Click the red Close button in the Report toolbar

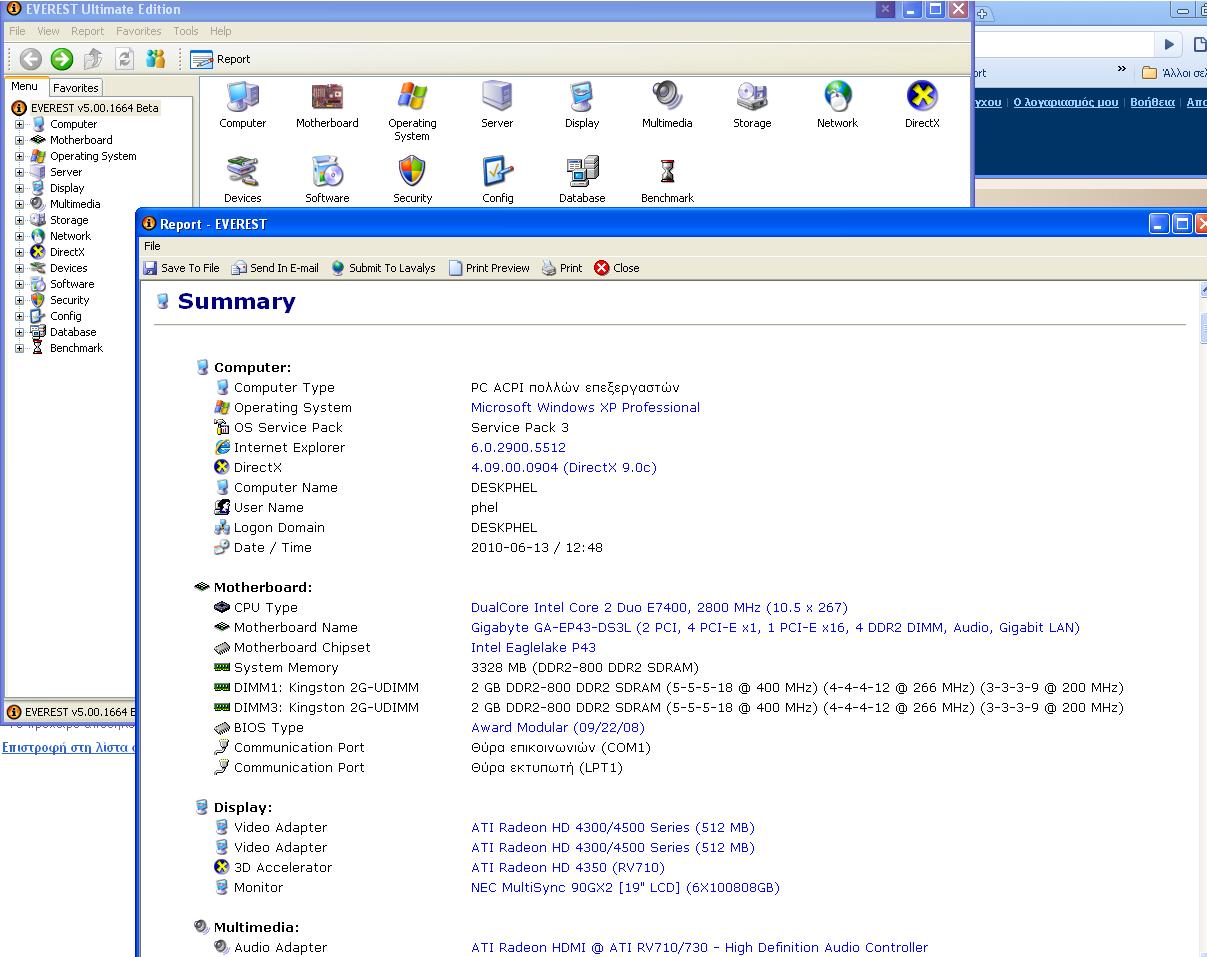[x=617, y=268]
